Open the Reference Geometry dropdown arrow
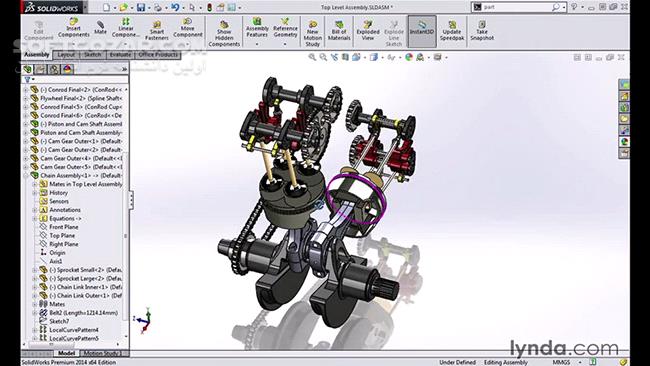Image resolution: width=650 pixels, height=366 pixels. click(x=285, y=43)
